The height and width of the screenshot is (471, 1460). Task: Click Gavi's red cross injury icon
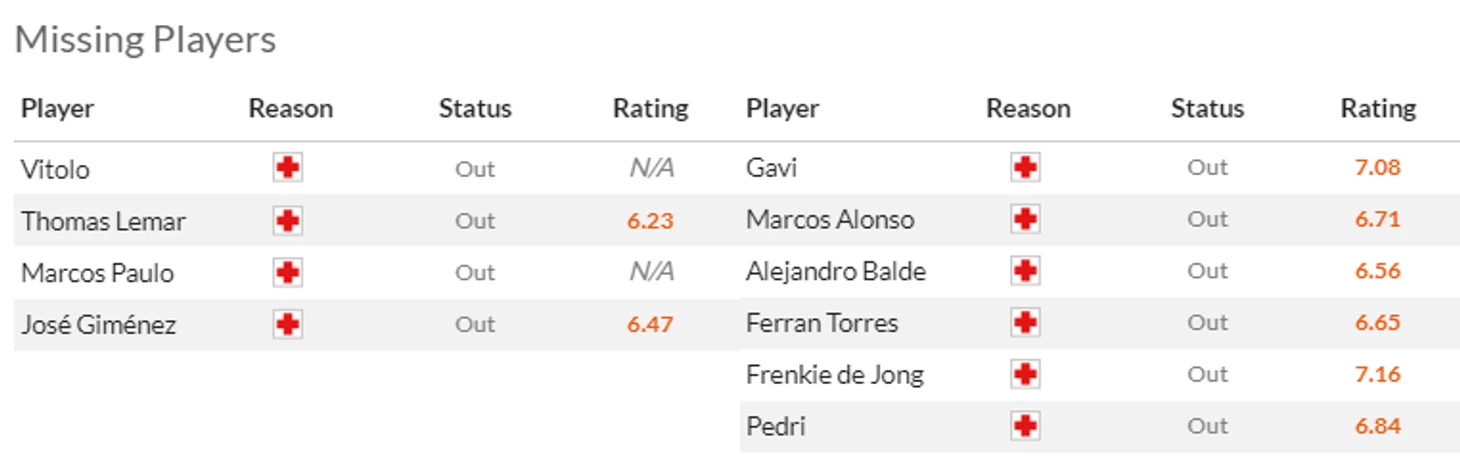point(1025,167)
